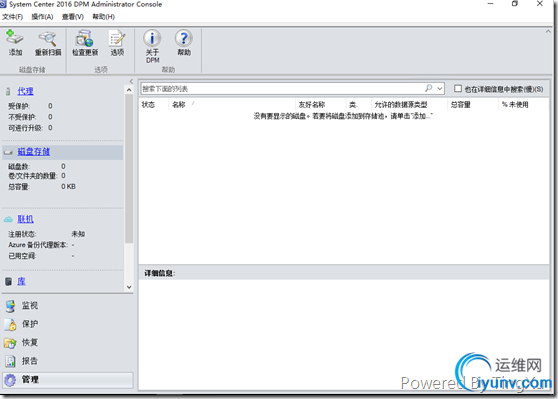This screenshot has width=558, height=399.
Task: Click the 帮助 (Help) question mark icon
Action: pos(184,38)
